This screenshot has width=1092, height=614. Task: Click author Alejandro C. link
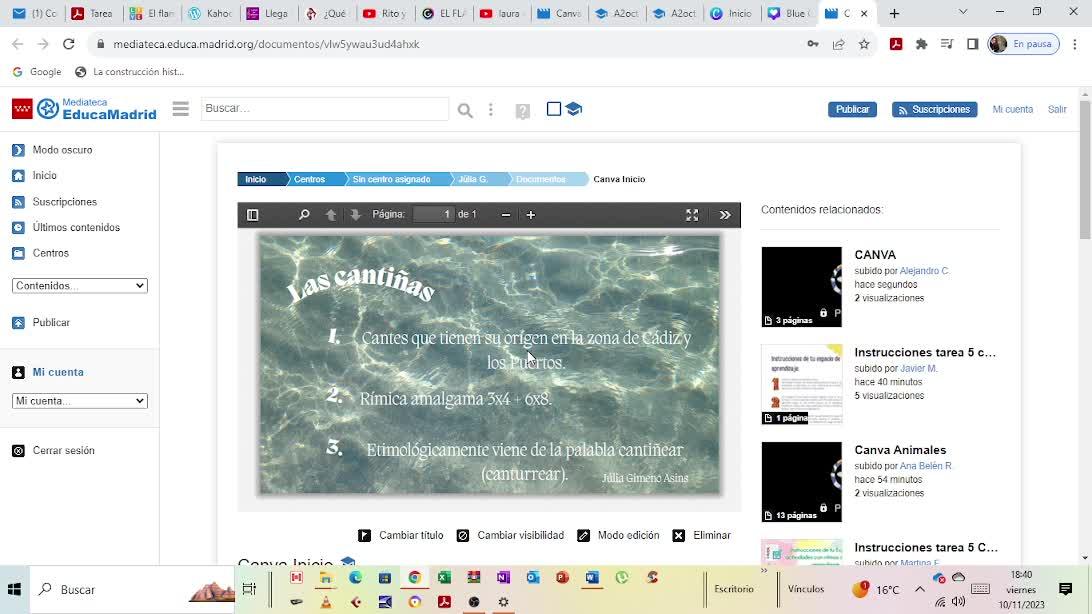click(x=924, y=271)
